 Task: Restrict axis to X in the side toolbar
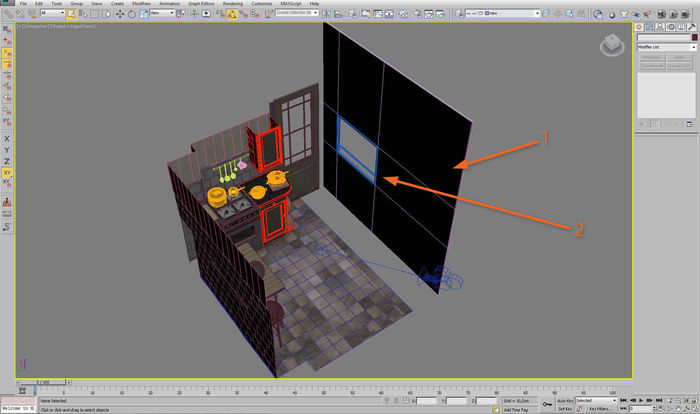pyautogui.click(x=7, y=139)
